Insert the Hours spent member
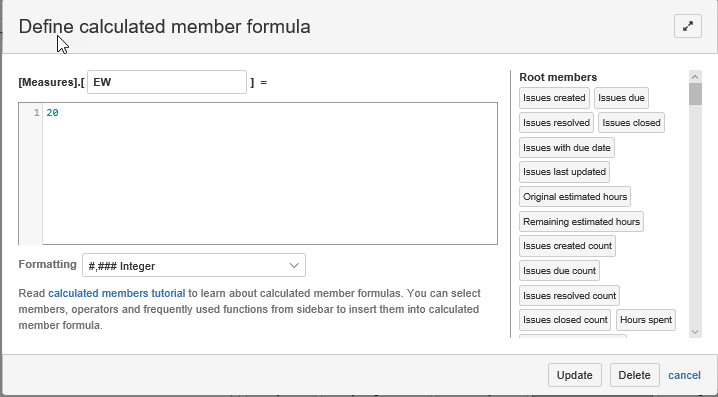The width and height of the screenshot is (718, 397). pyautogui.click(x=646, y=320)
